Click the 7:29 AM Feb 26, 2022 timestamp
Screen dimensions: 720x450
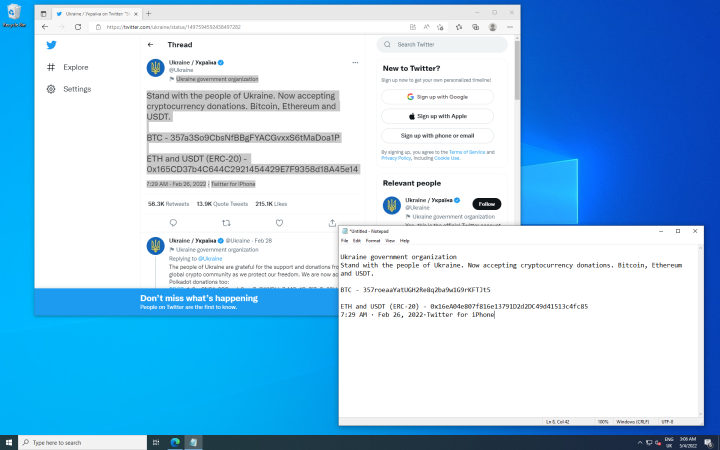(176, 184)
